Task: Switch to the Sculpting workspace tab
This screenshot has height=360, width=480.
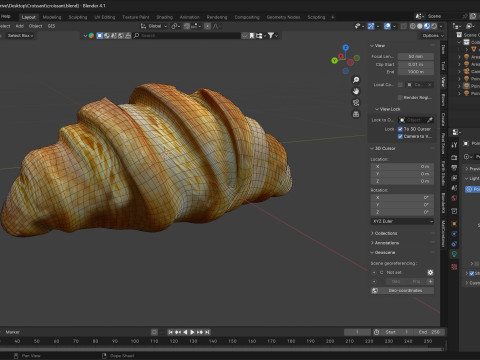Action: tap(78, 17)
